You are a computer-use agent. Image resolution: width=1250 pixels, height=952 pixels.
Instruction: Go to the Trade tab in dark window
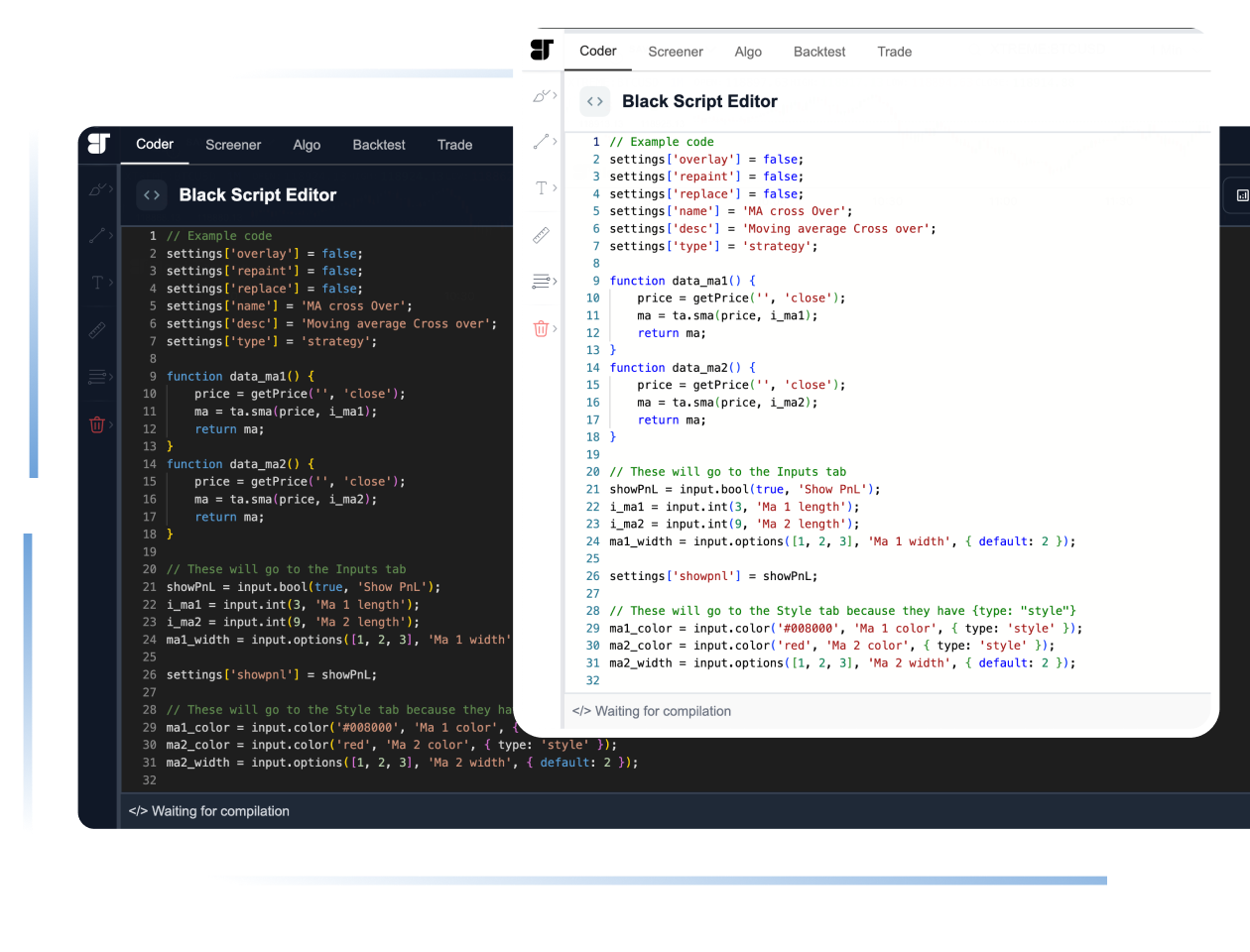click(x=454, y=145)
